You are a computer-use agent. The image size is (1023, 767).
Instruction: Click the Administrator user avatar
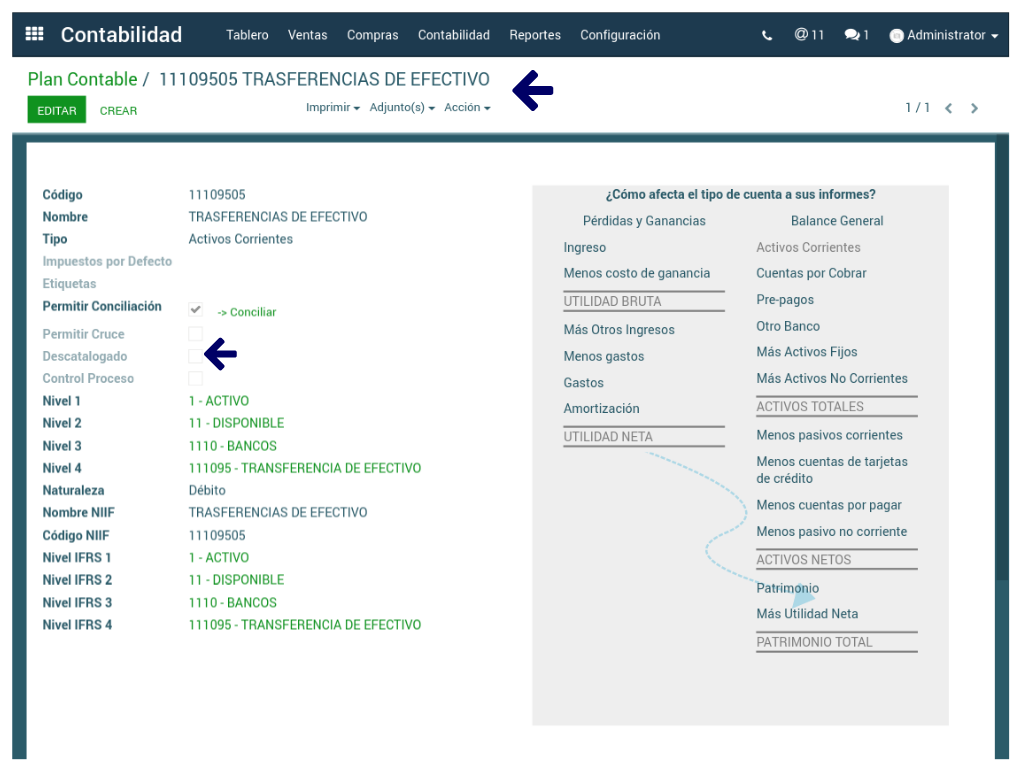[896, 36]
